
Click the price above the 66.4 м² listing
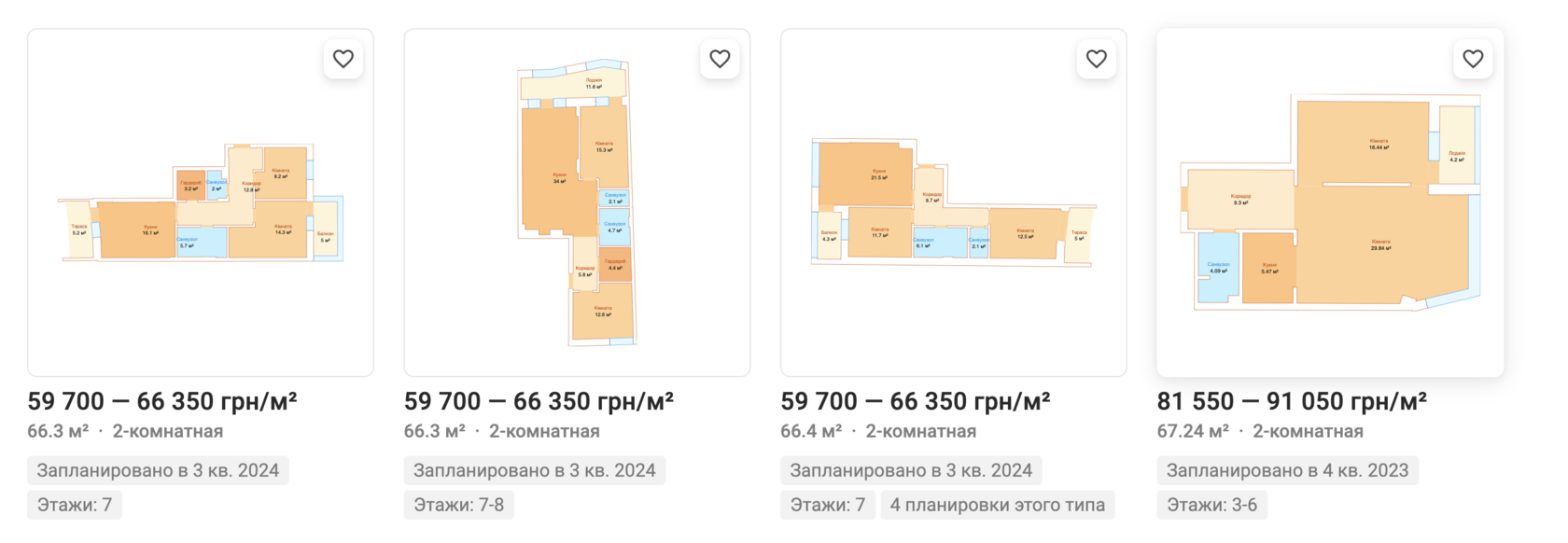(x=915, y=401)
